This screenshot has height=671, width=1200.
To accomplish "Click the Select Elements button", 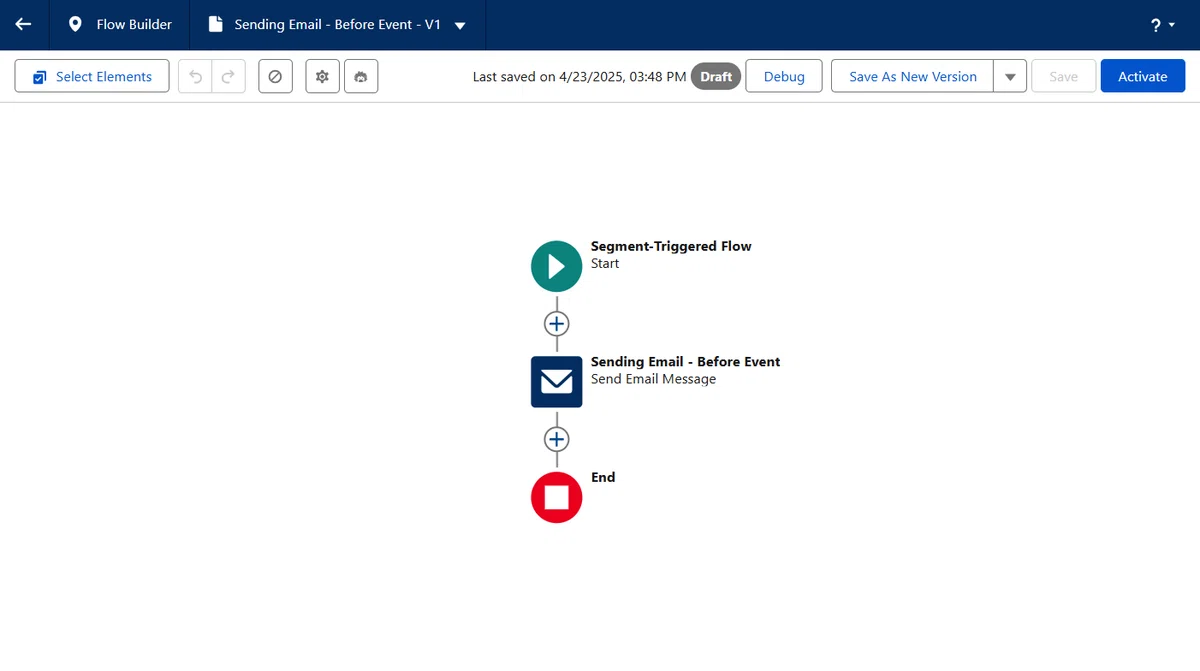I will tap(92, 76).
